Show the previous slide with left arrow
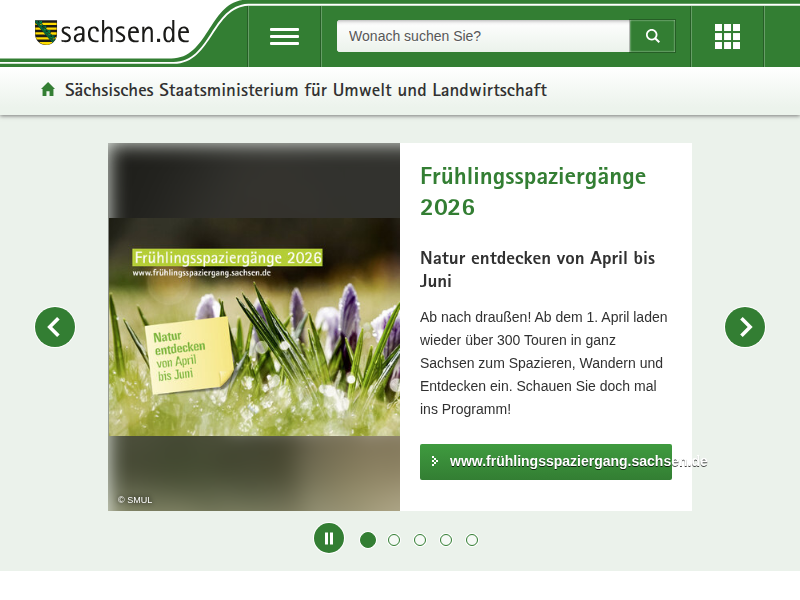Viewport: 800px width, 600px height. 55,327
